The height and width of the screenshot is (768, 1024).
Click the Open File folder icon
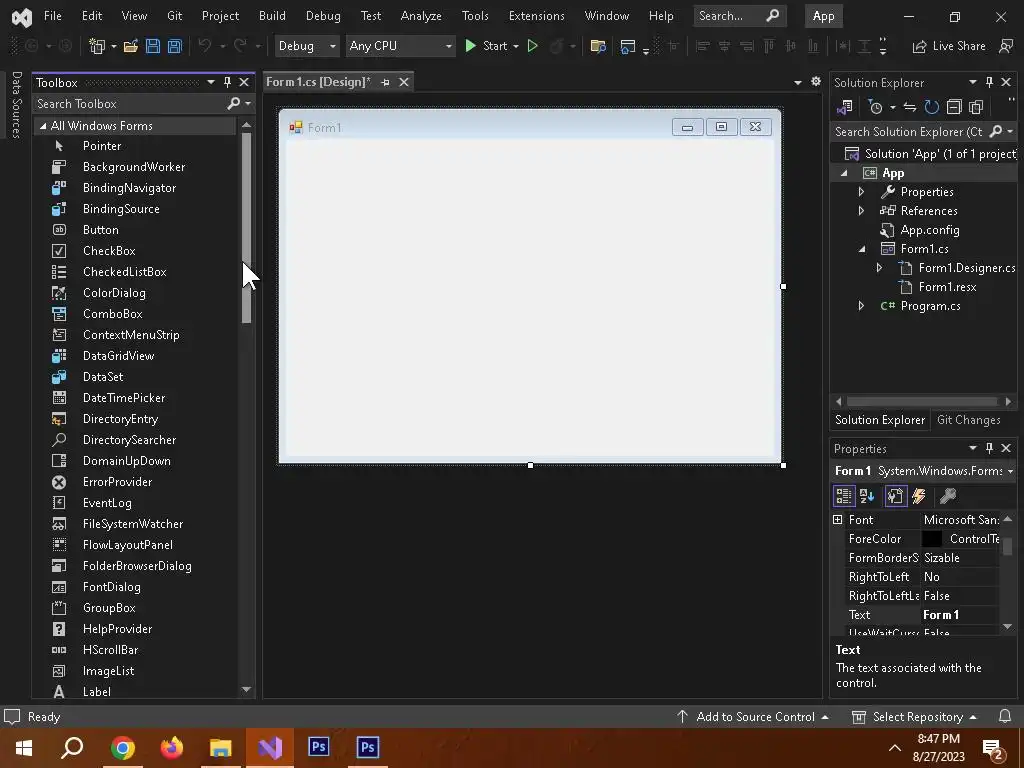131,46
